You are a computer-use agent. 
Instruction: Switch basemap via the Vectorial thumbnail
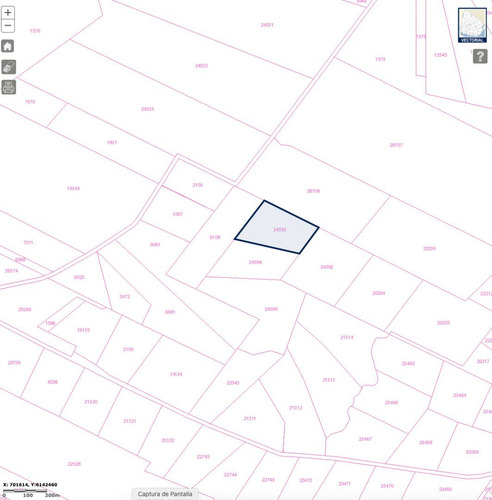coord(472,25)
